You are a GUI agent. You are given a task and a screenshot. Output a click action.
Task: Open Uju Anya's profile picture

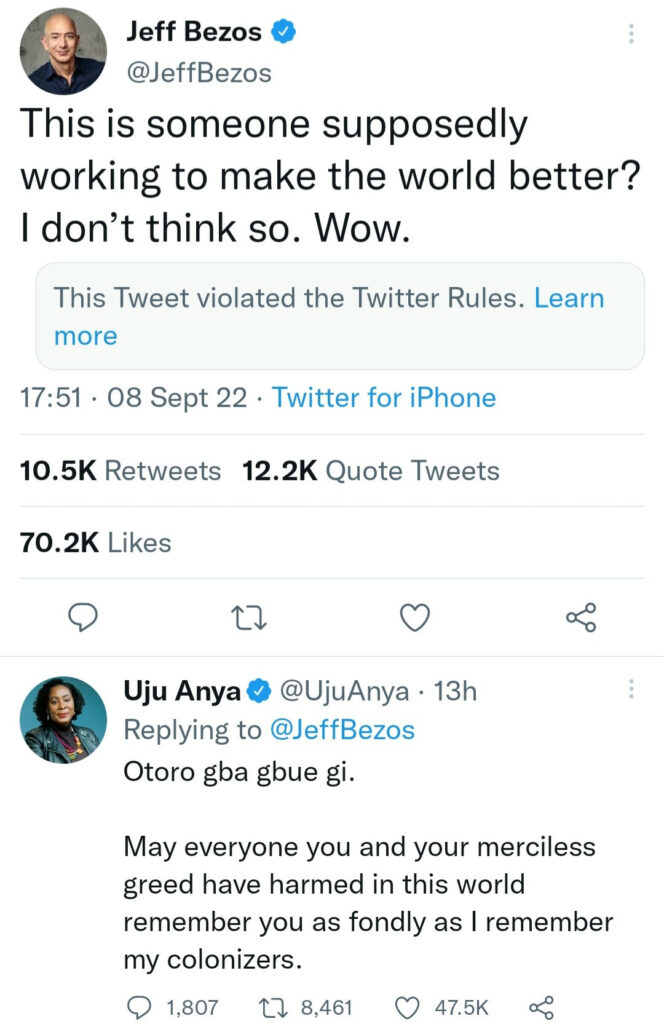coord(63,719)
